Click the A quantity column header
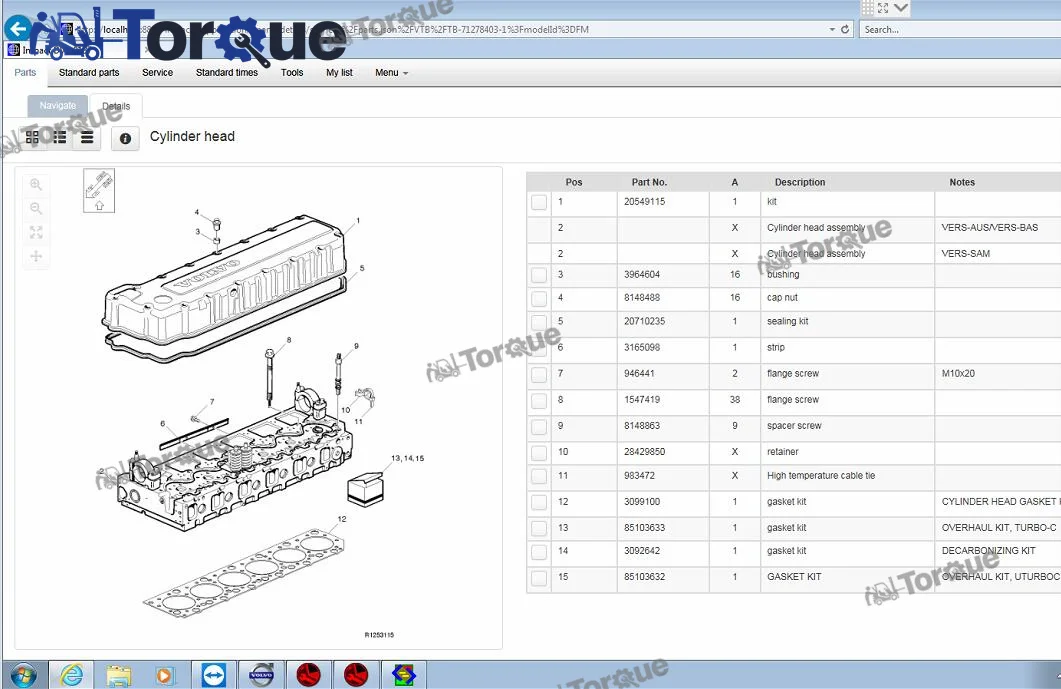The image size is (1061, 689). click(x=735, y=182)
